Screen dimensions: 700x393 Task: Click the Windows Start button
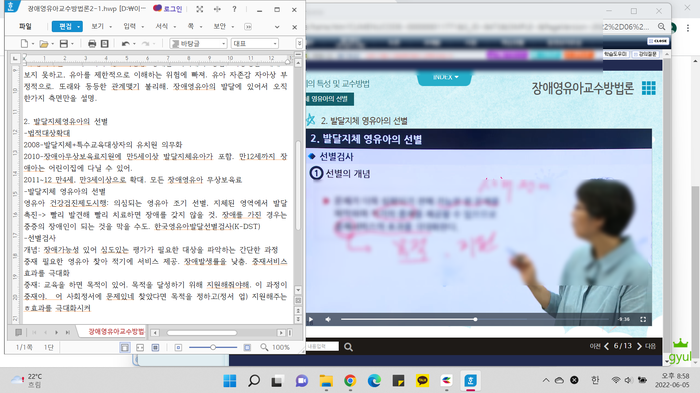(230, 380)
